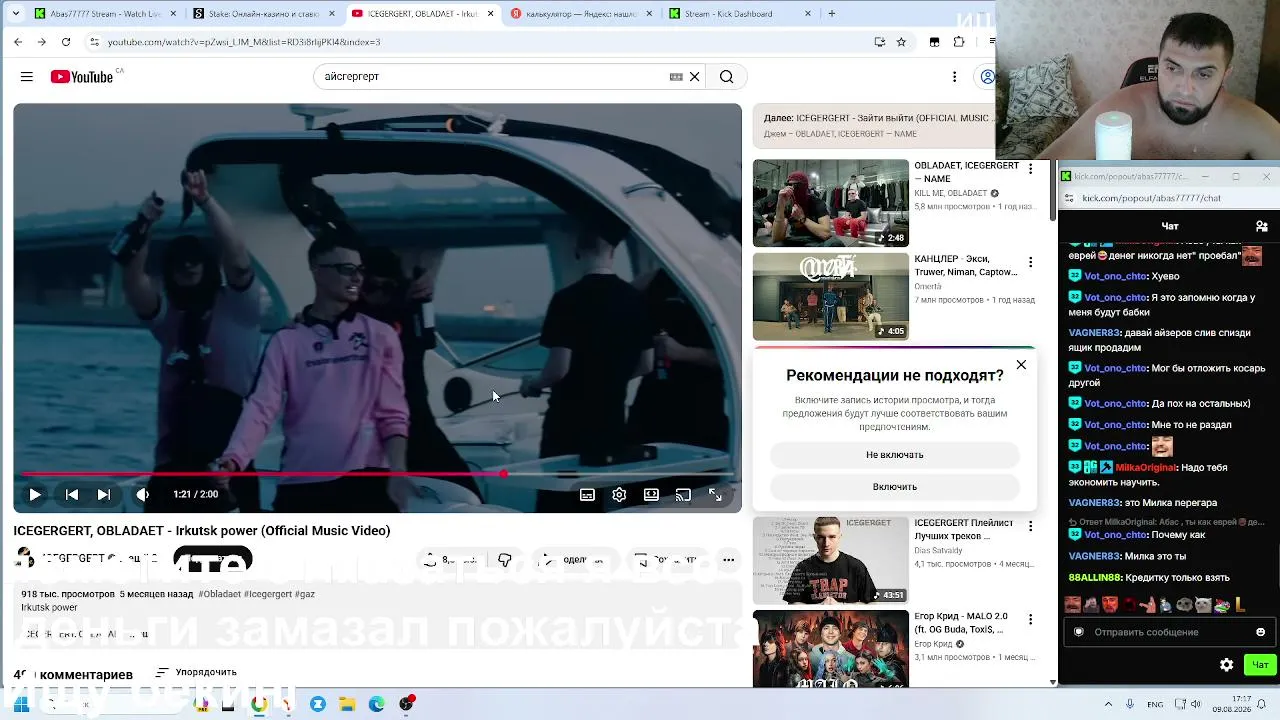Run the YouTube search with magnifier button
The image size is (1280, 720).
tap(727, 77)
